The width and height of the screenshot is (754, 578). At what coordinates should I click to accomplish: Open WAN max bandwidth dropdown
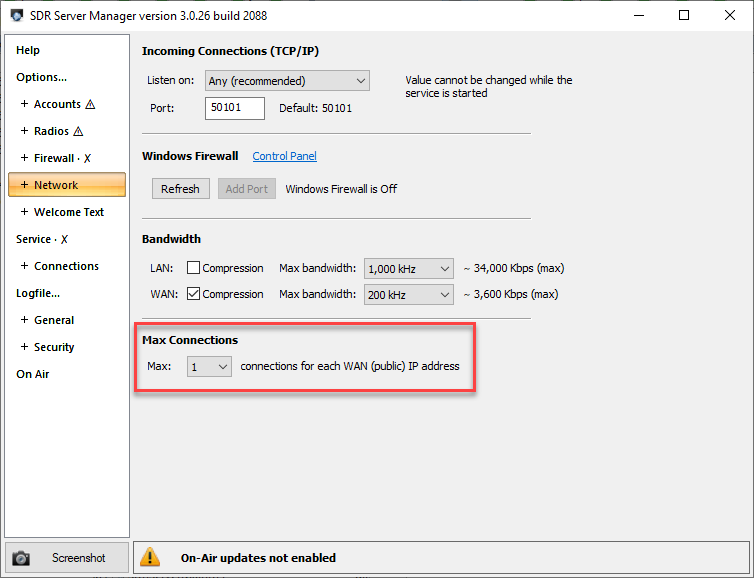click(x=409, y=294)
